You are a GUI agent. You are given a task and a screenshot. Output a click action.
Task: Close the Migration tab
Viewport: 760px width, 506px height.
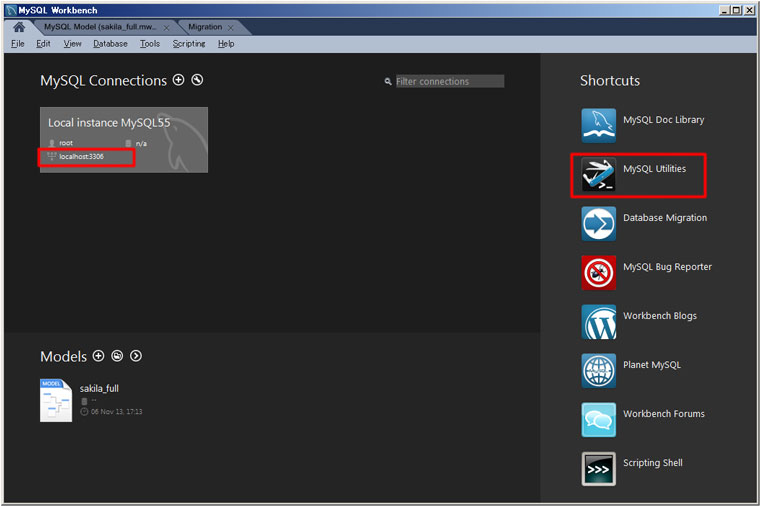pos(231,28)
